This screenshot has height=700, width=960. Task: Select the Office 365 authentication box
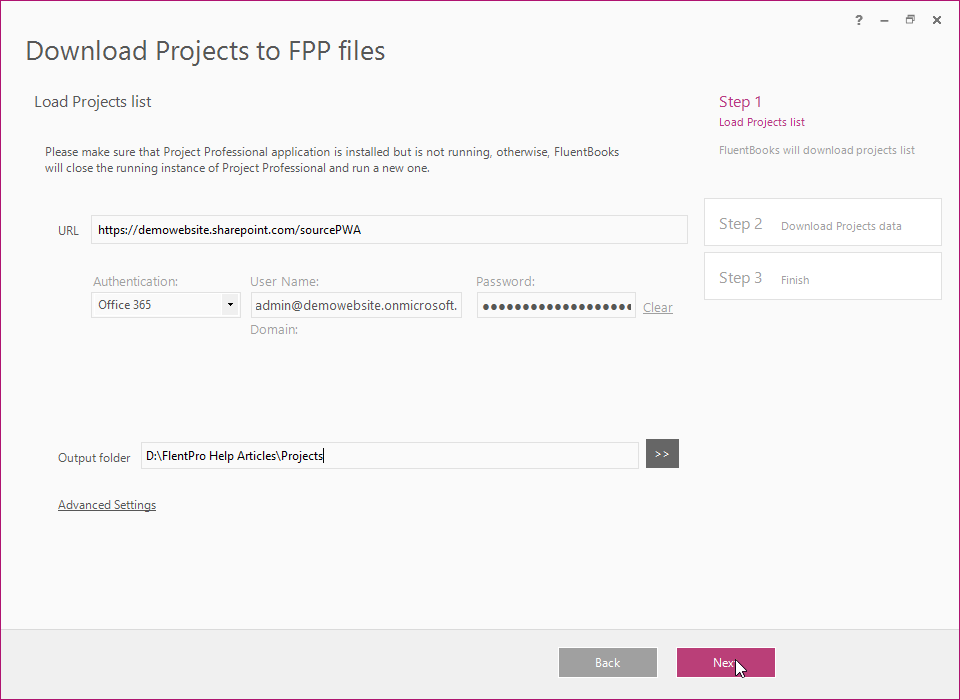pos(165,304)
